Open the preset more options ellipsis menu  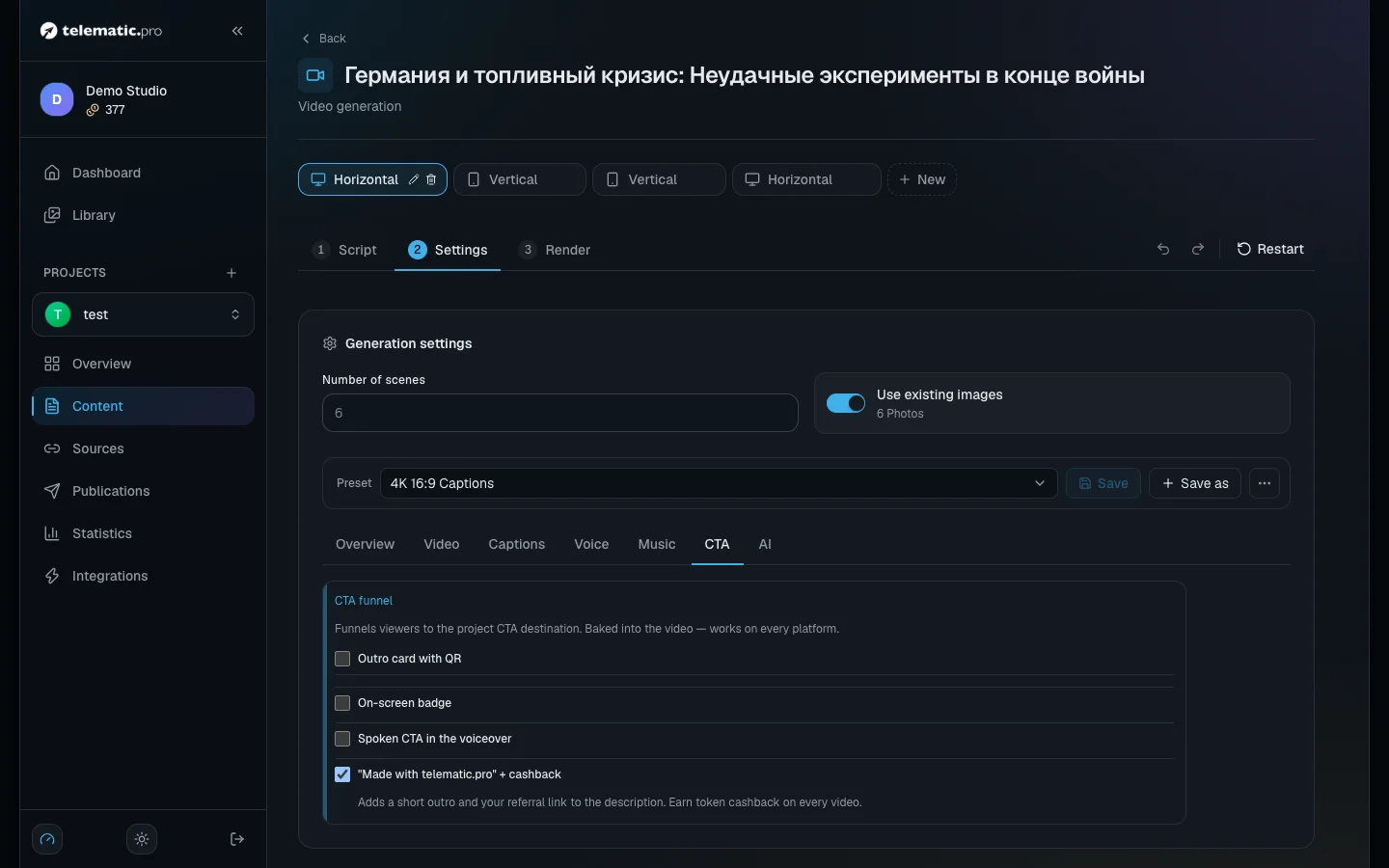(x=1265, y=483)
